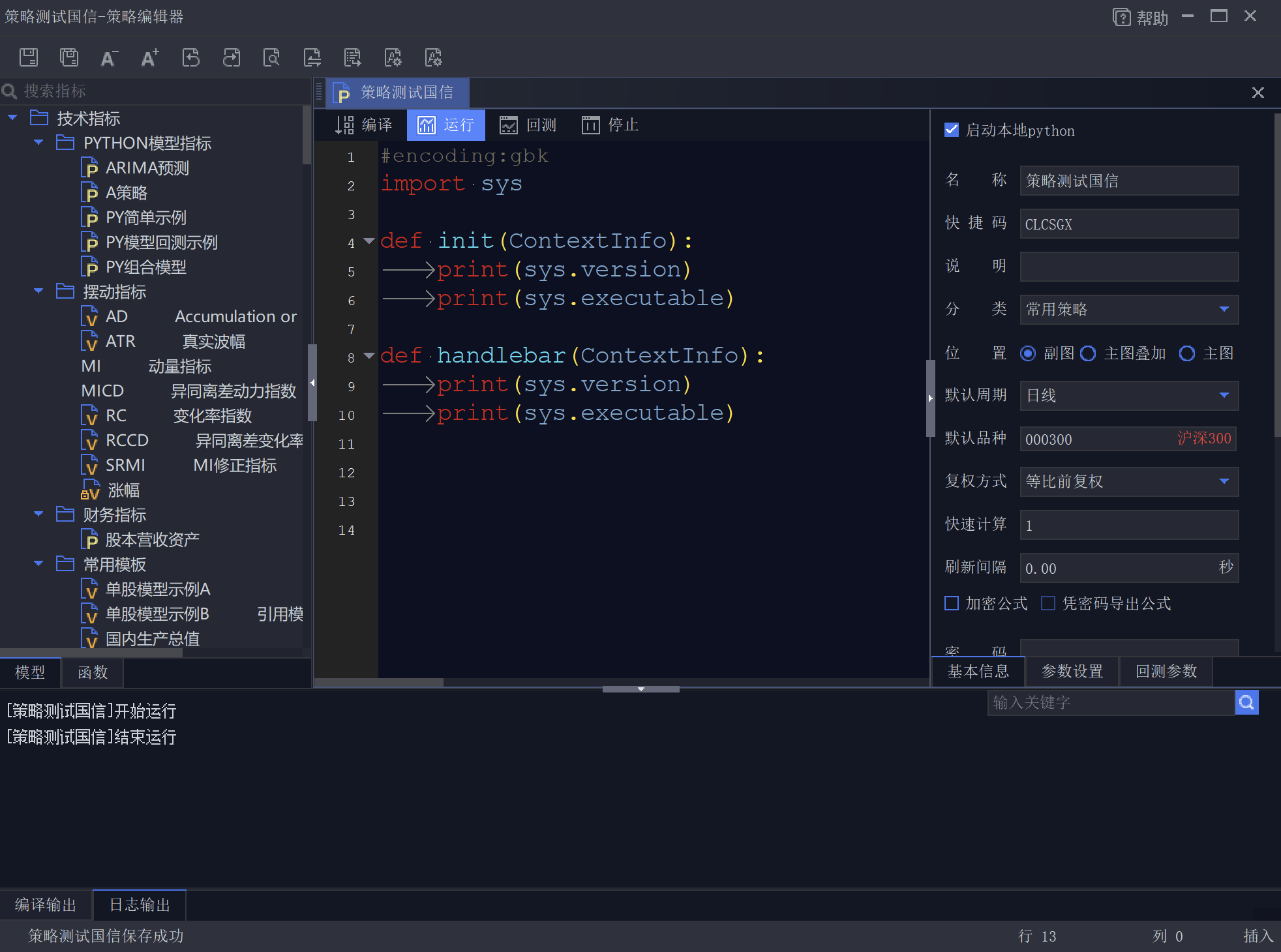Select the ARIMA预测 model in sidebar
Screen dimensions: 1281x952
pos(147,168)
